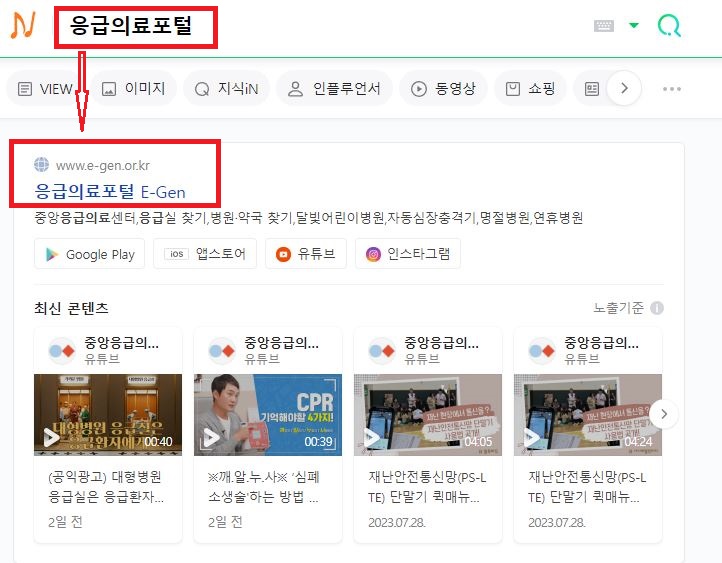
Task: Open the 04:24 재난안전통신망 video thumbnail
Action: [x=588, y=415]
